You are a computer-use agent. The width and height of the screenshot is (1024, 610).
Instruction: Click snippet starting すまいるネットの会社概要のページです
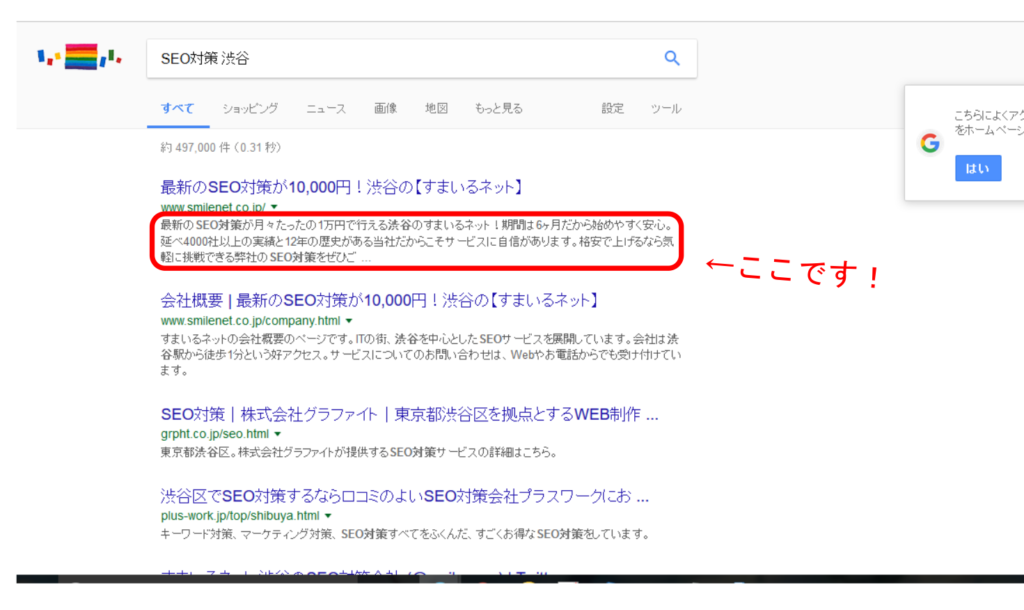tap(421, 355)
